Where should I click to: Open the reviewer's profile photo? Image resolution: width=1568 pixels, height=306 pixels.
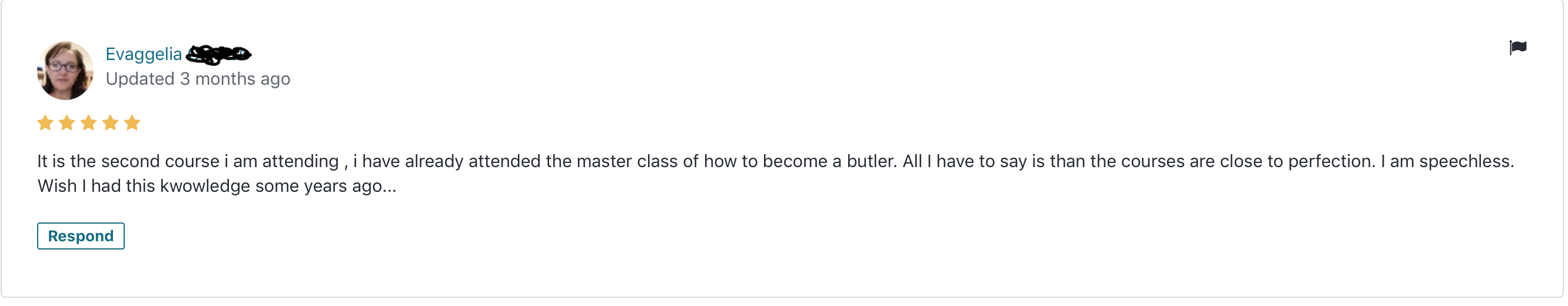(65, 71)
